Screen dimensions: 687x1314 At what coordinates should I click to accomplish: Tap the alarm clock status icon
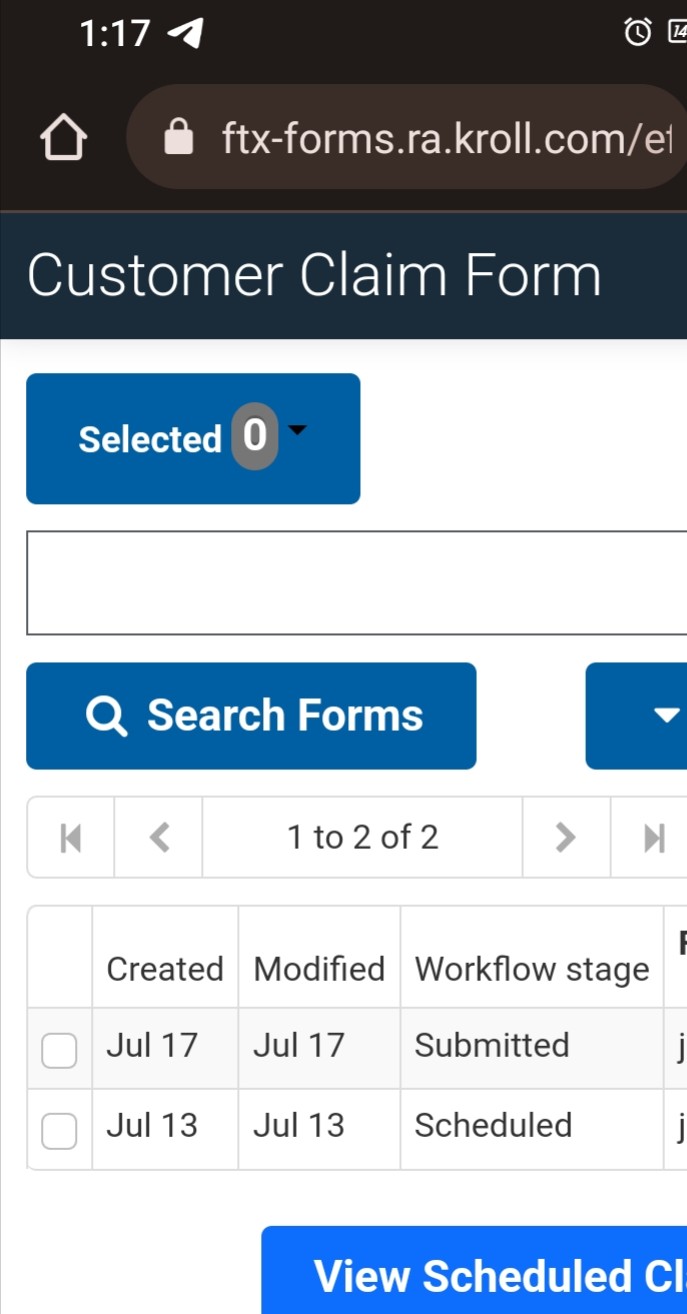[637, 33]
